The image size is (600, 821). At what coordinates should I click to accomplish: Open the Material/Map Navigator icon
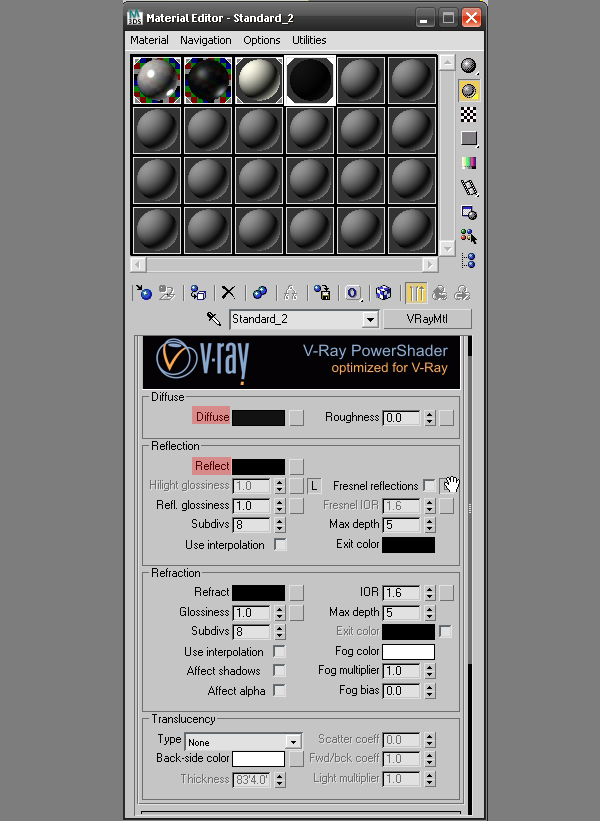pos(469,260)
